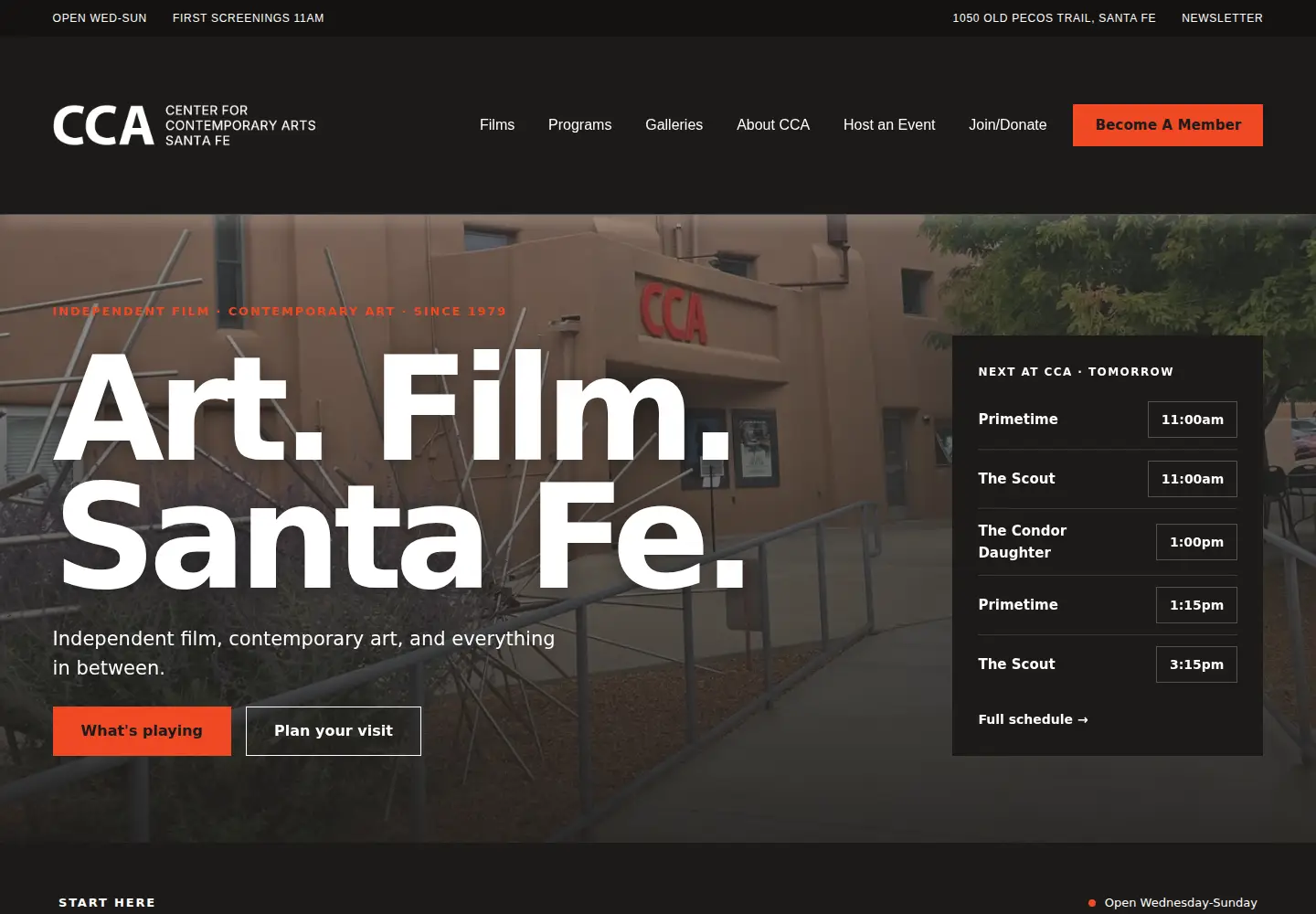Click the 1050 Old Pecos Trail address link

pyautogui.click(x=1054, y=18)
